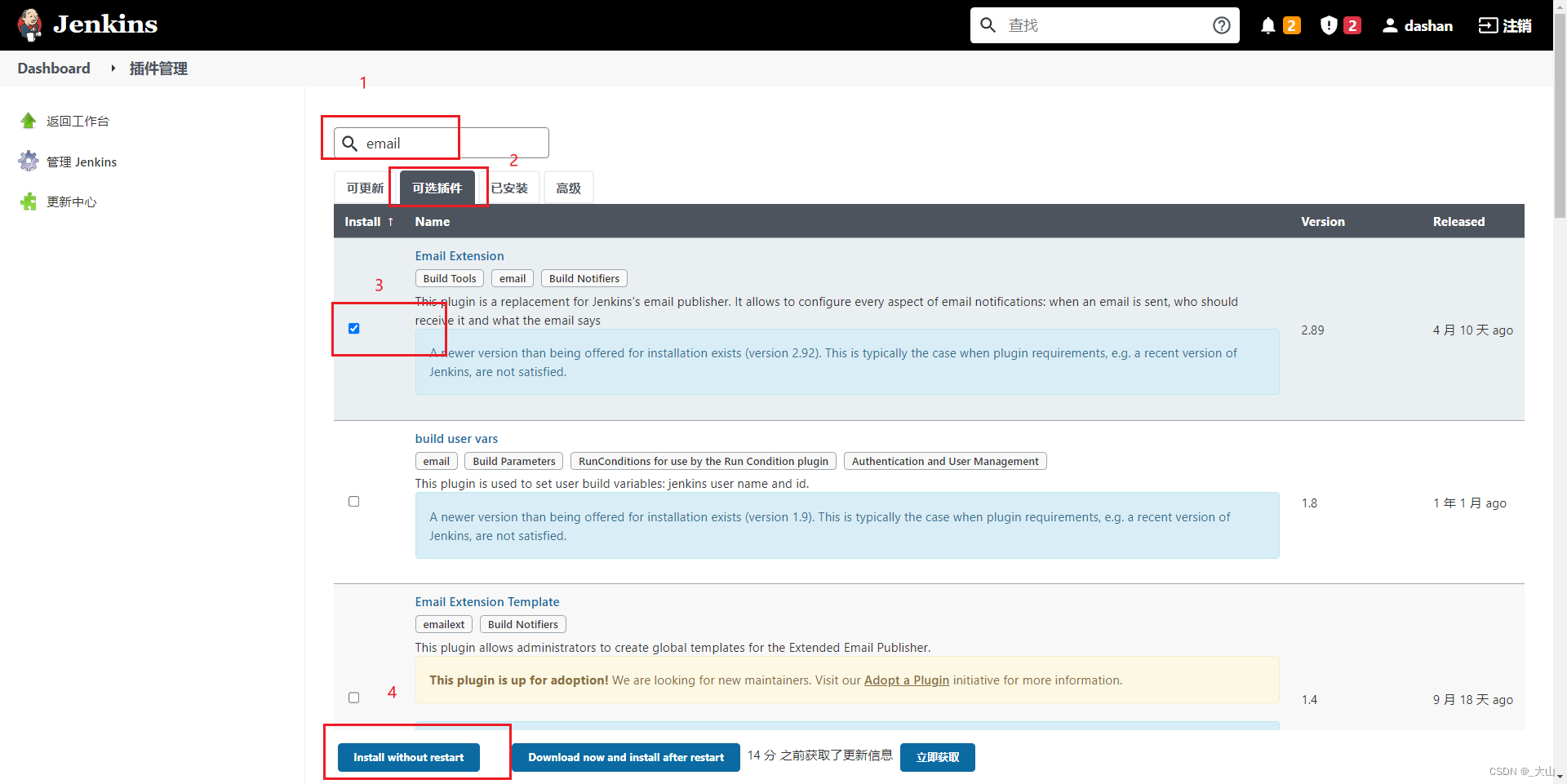Click the dashan username link
Viewport: 1567px width, 784px height.
[x=1428, y=25]
